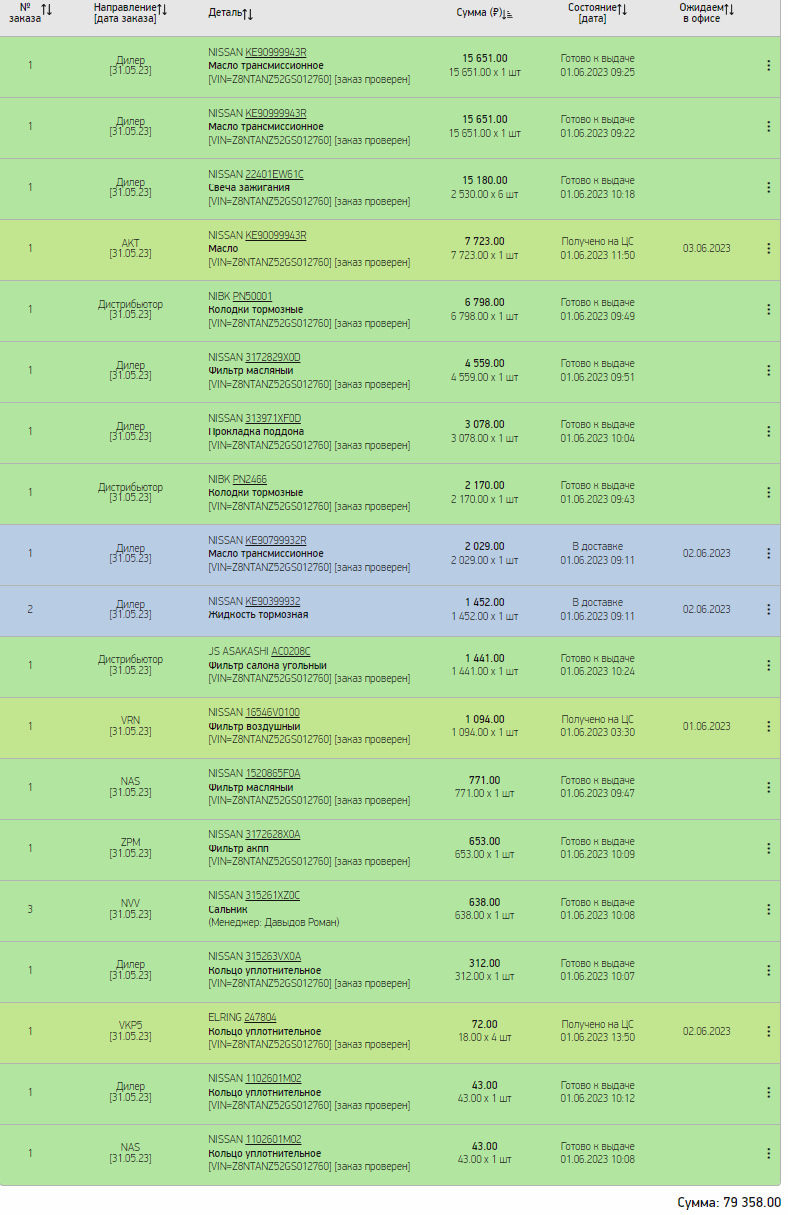Open three-dot menu for PN50001 row
Image resolution: width=788 pixels, height=1215 pixels.
click(768, 309)
